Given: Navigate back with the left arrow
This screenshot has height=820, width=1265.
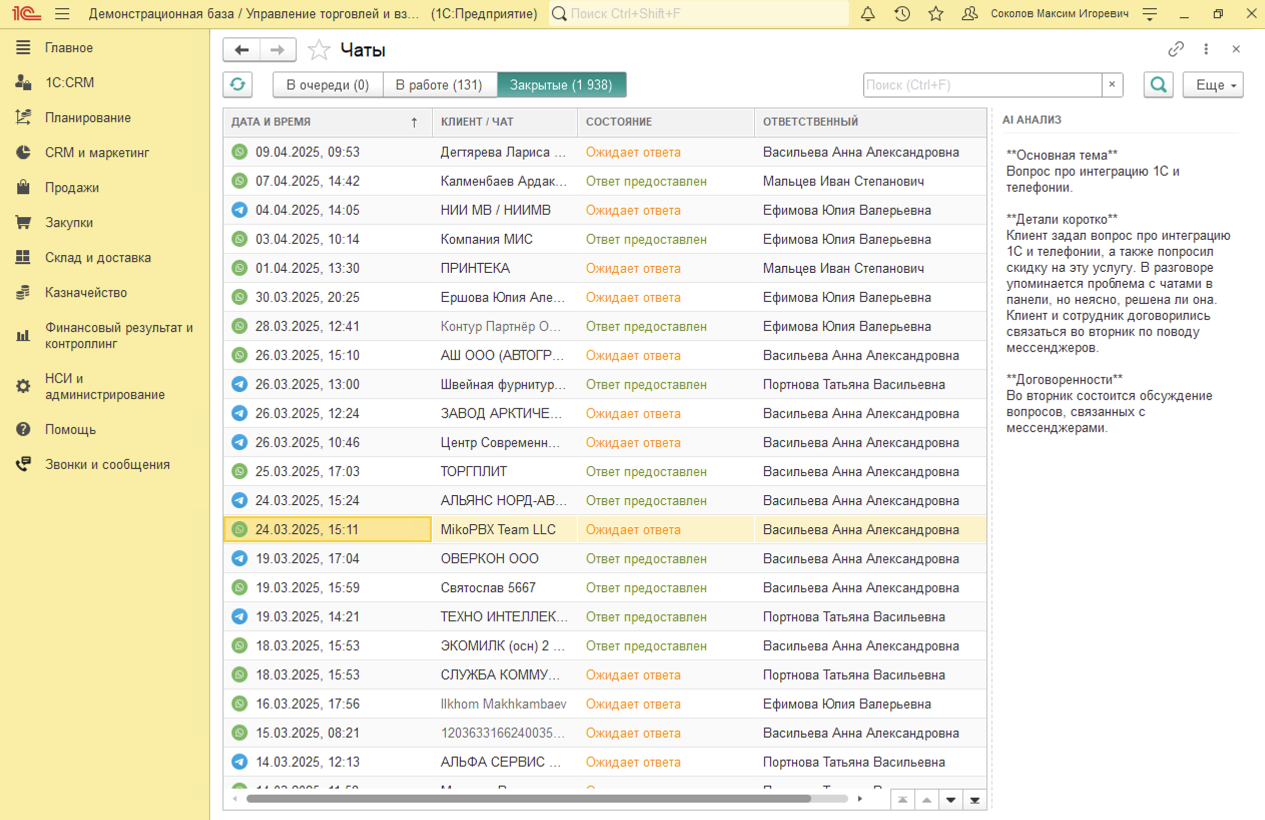Looking at the screenshot, I should click(x=242, y=50).
